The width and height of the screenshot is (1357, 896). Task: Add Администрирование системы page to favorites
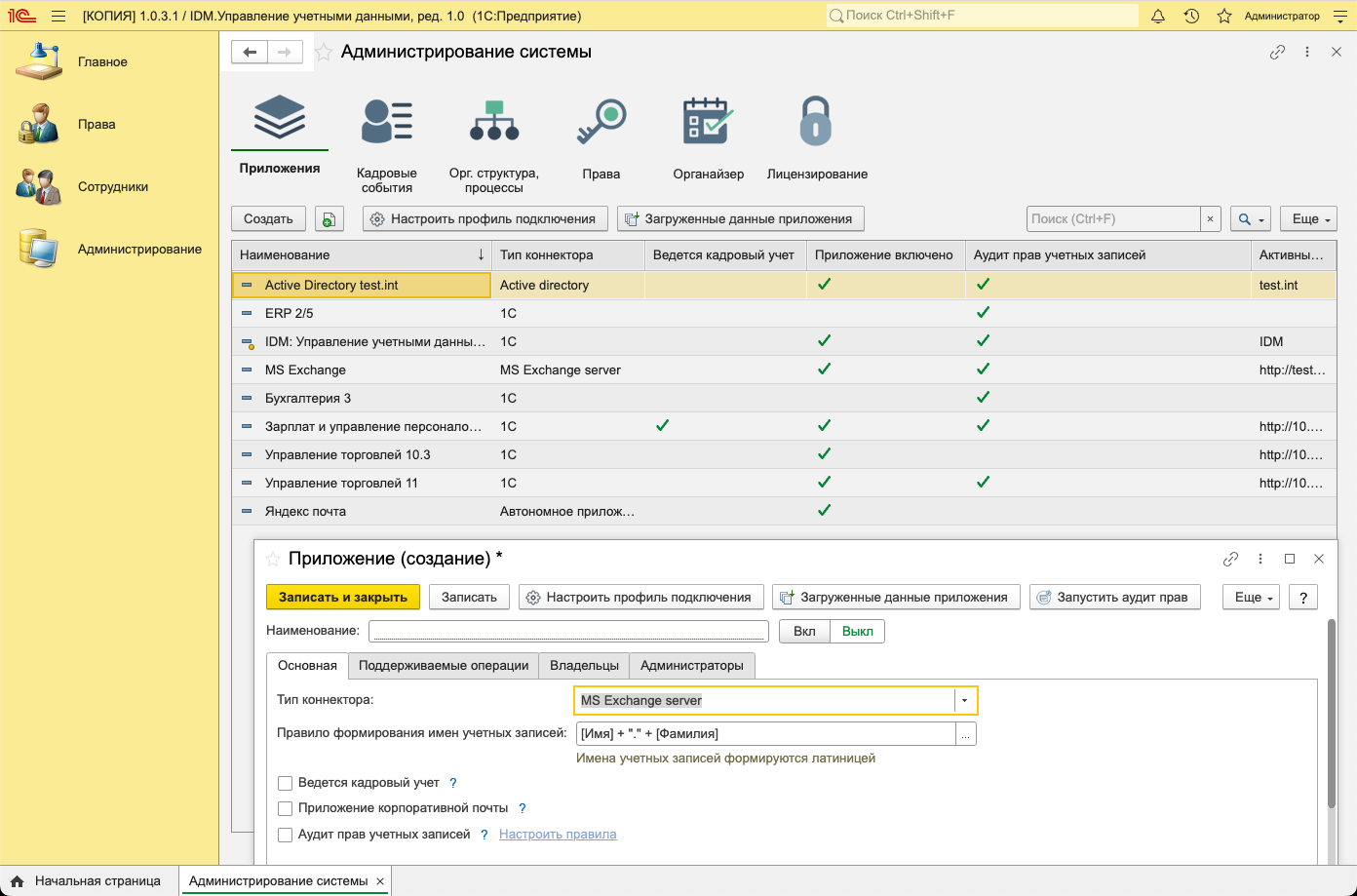coord(324,53)
